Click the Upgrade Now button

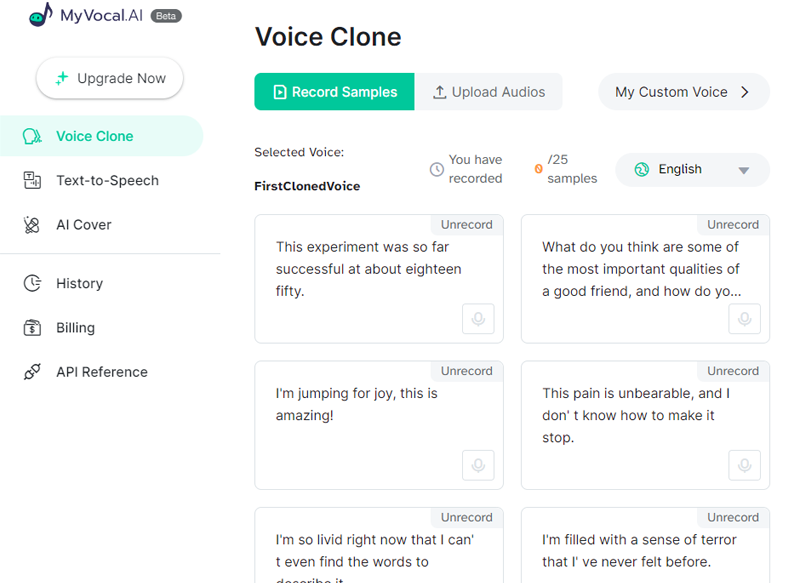[110, 78]
